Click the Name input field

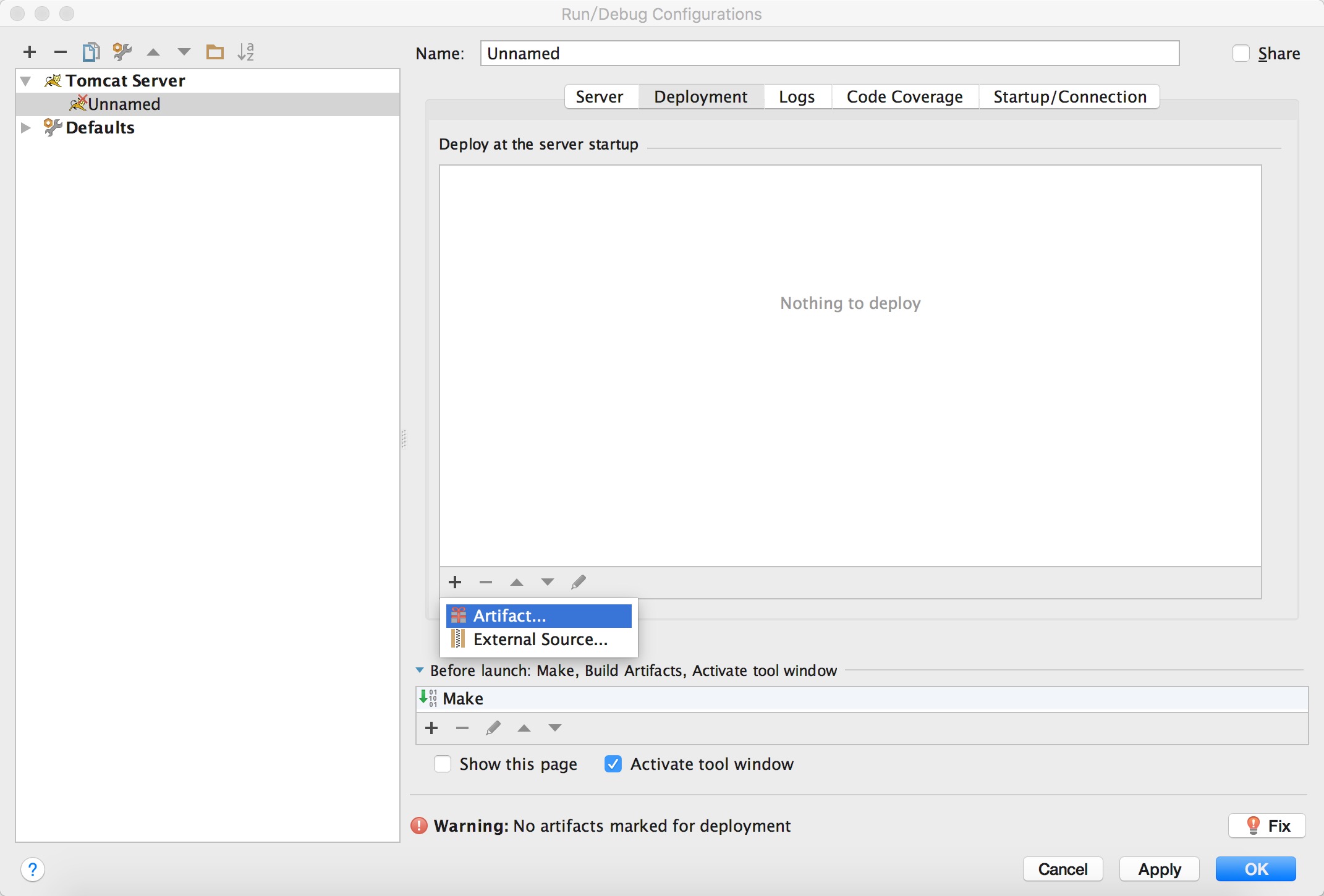pyautogui.click(x=831, y=52)
